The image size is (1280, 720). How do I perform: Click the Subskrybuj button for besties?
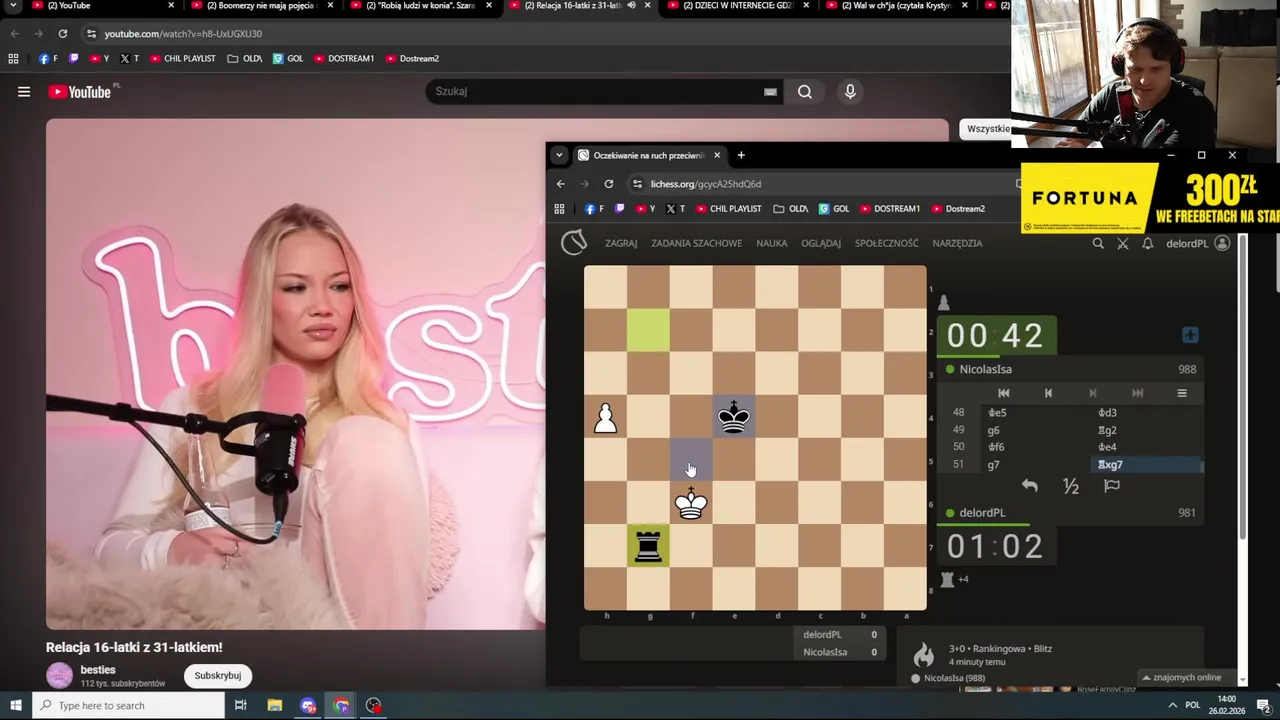[x=217, y=675]
